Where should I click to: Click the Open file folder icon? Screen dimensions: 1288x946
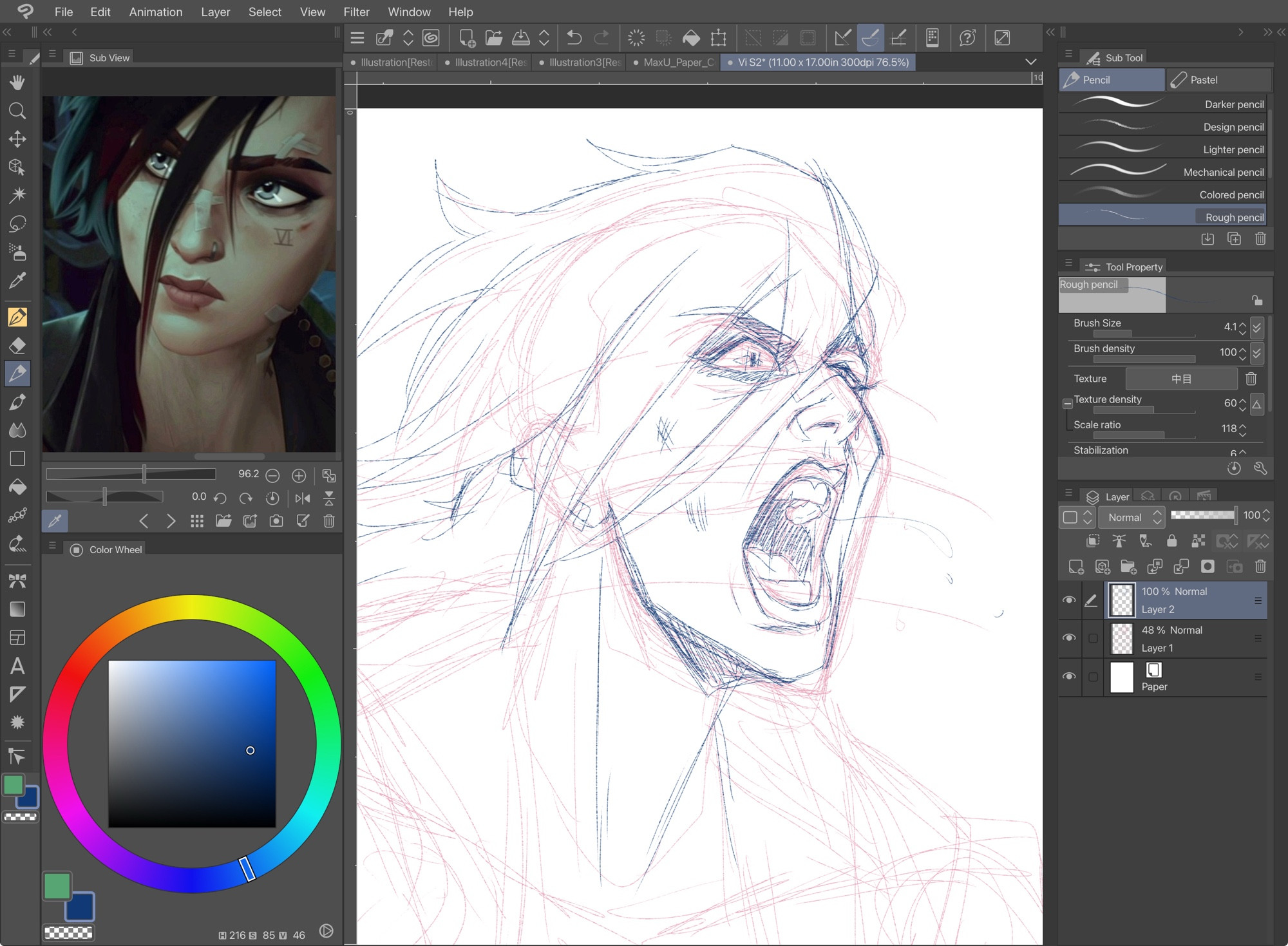click(494, 38)
